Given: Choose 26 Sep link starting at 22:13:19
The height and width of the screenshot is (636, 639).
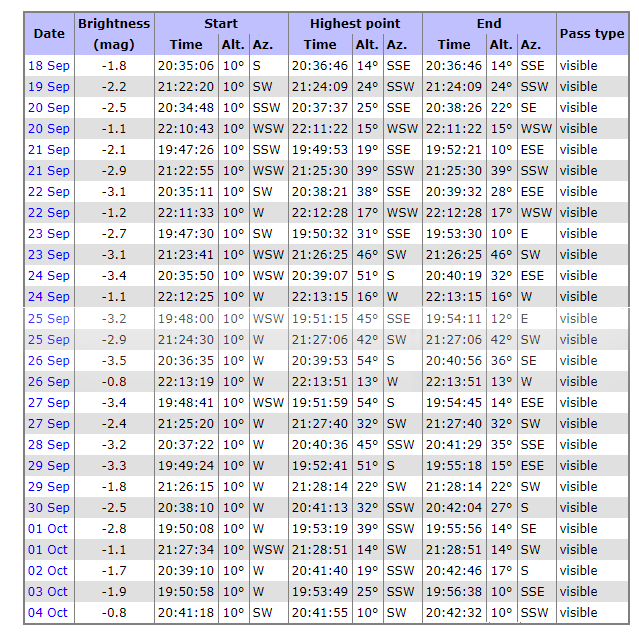Looking at the screenshot, I should [x=48, y=382].
